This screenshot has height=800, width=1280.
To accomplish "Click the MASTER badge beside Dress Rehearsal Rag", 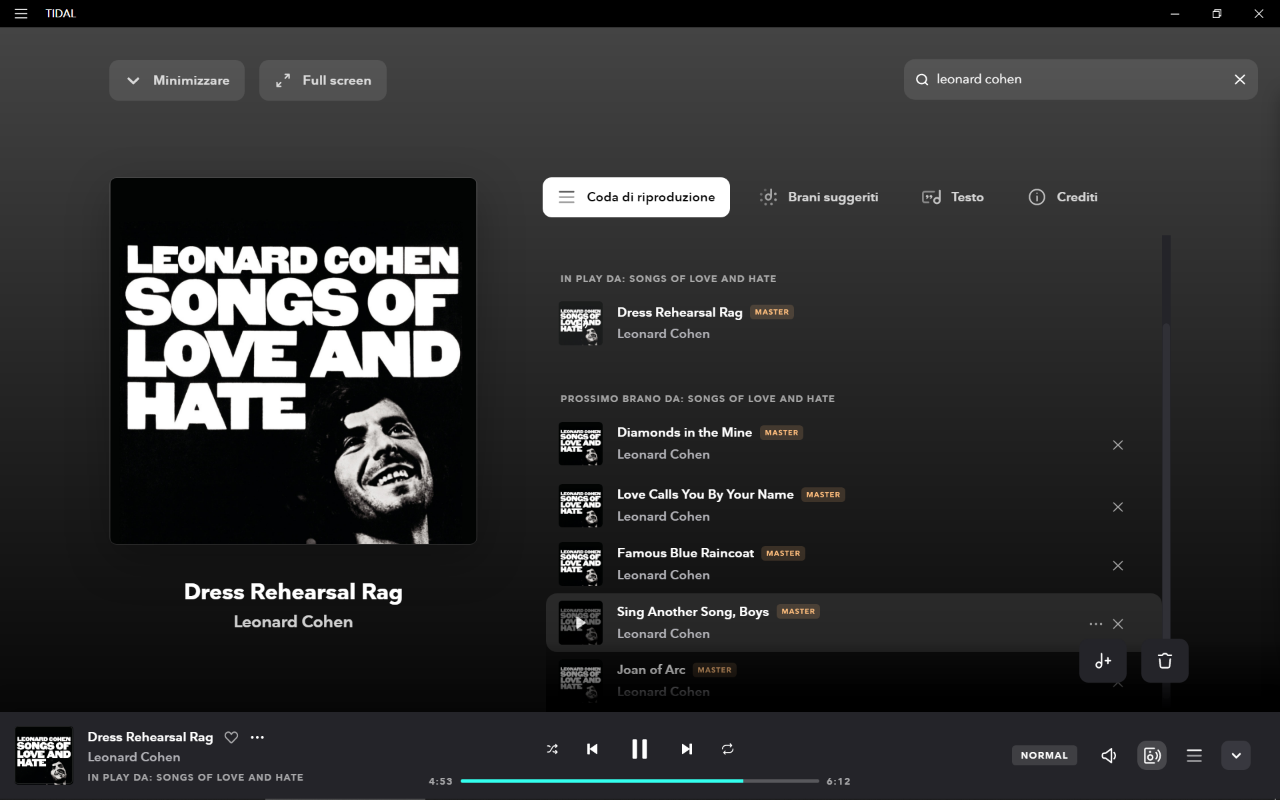I will tap(772, 312).
